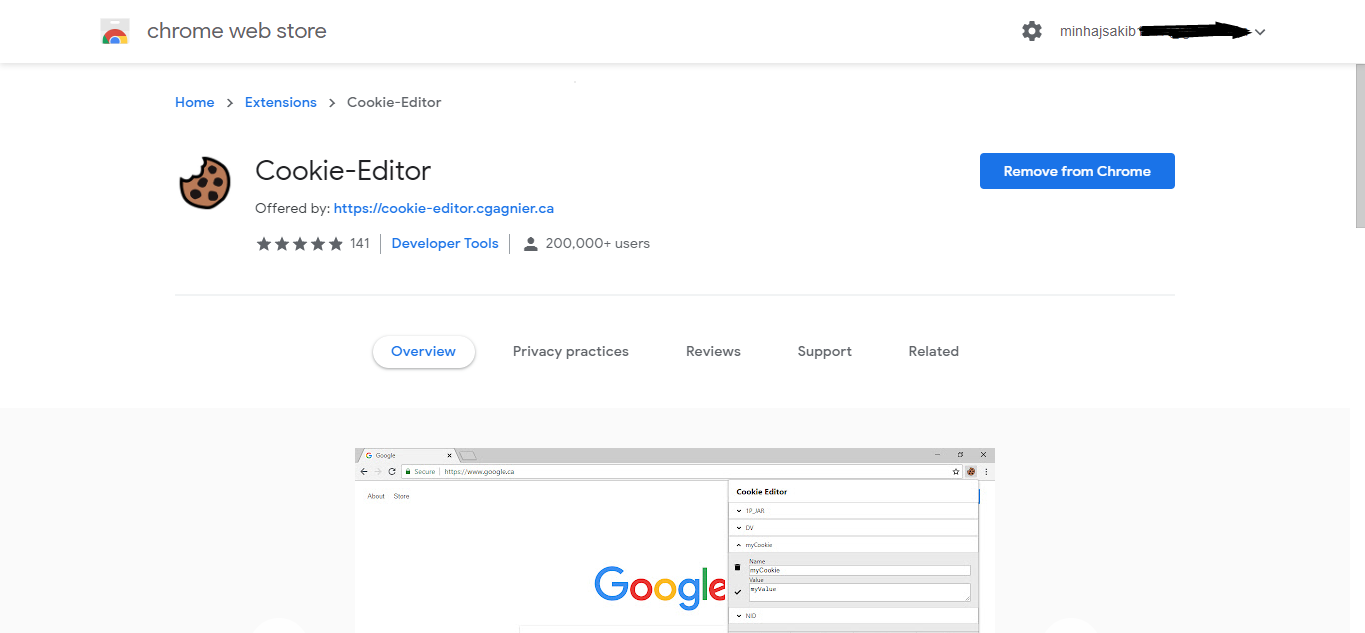Switch to the Reviews tab
The height and width of the screenshot is (633, 1365).
[x=712, y=351]
